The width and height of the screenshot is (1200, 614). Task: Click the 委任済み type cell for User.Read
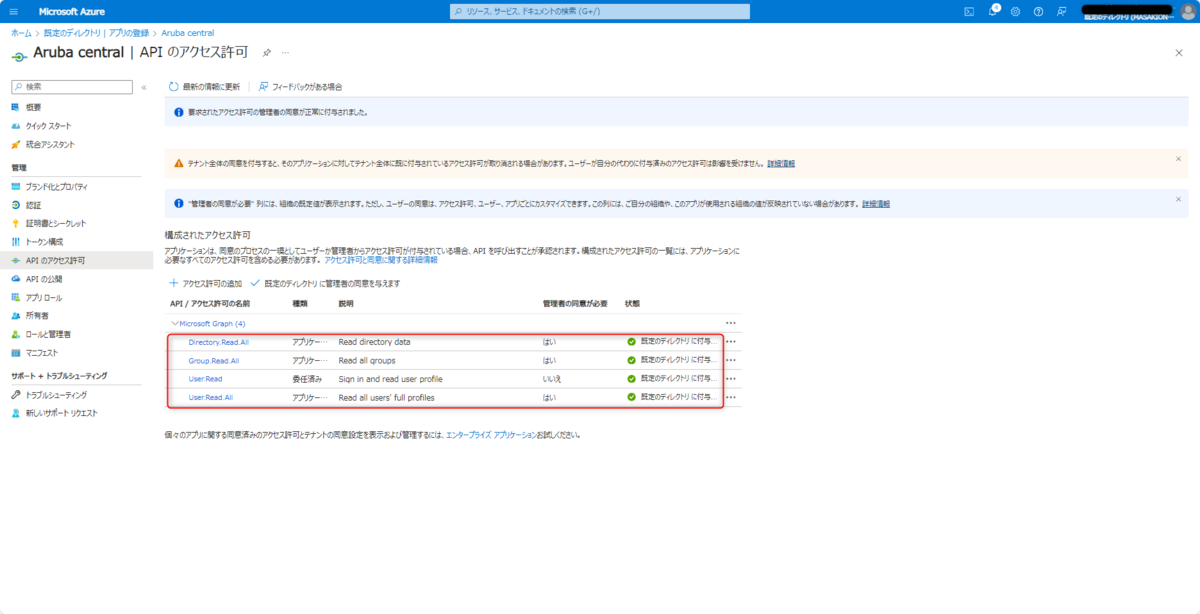tap(306, 379)
